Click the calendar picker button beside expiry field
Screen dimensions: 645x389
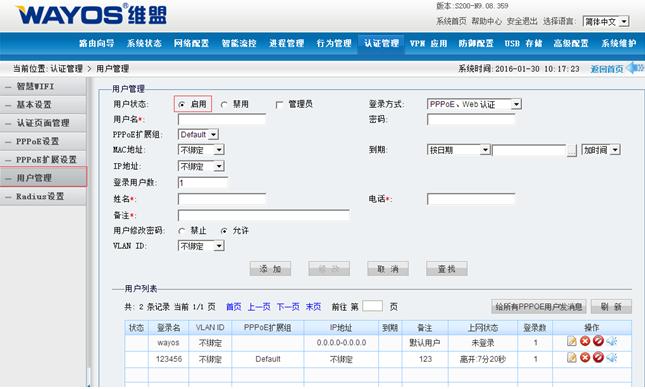pos(572,151)
